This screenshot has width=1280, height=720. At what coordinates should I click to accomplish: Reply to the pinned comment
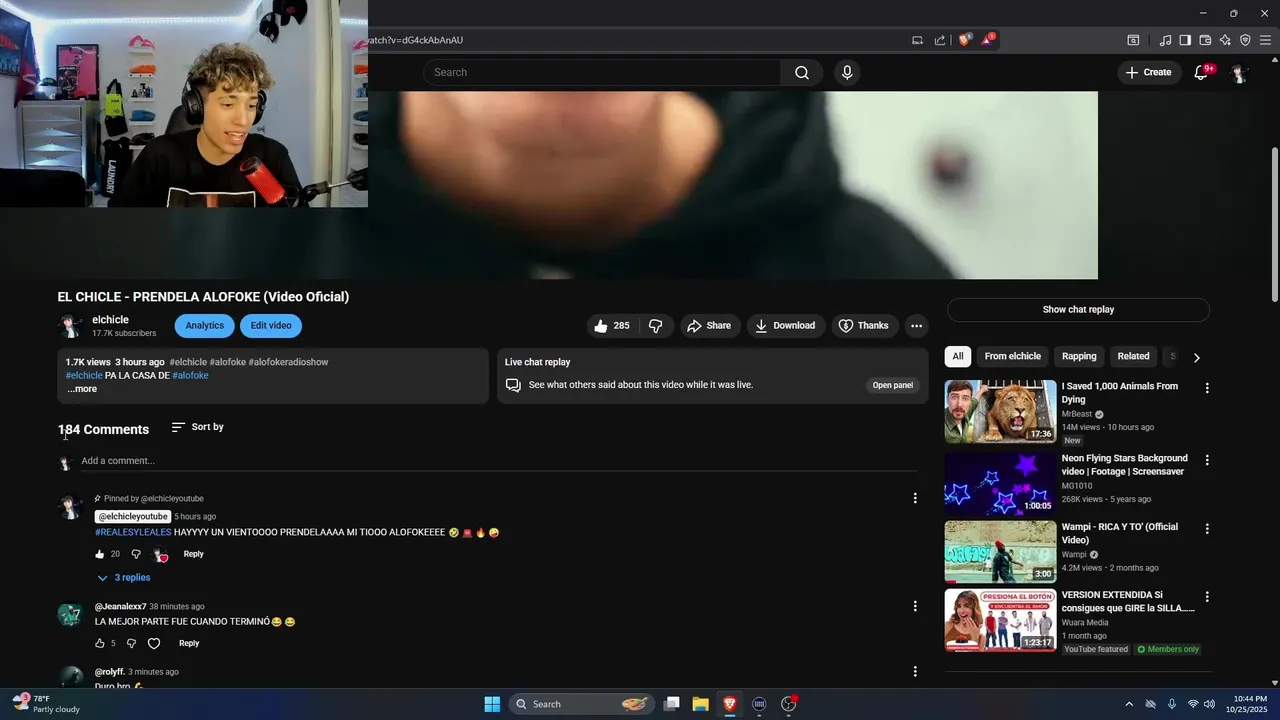[x=193, y=554]
